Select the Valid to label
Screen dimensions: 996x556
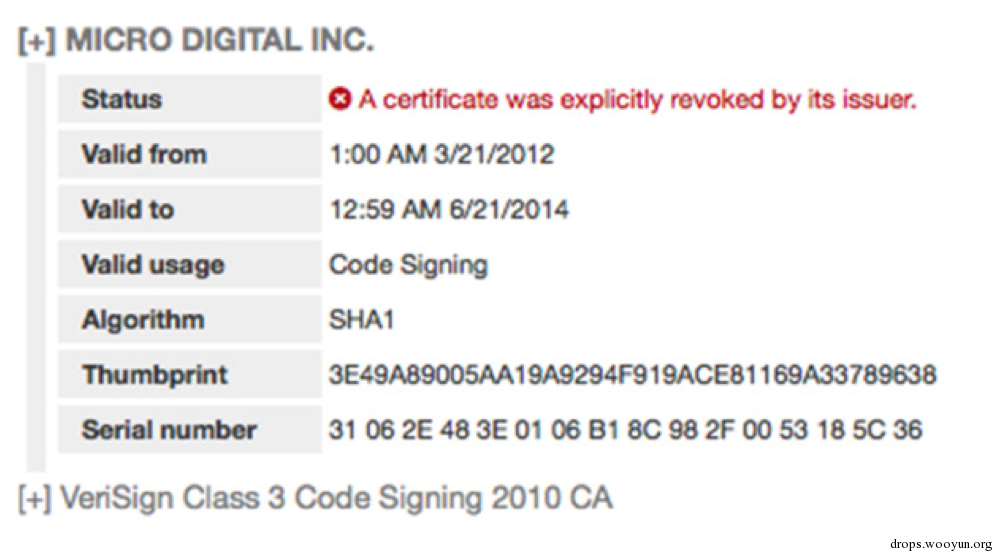[x=128, y=210]
